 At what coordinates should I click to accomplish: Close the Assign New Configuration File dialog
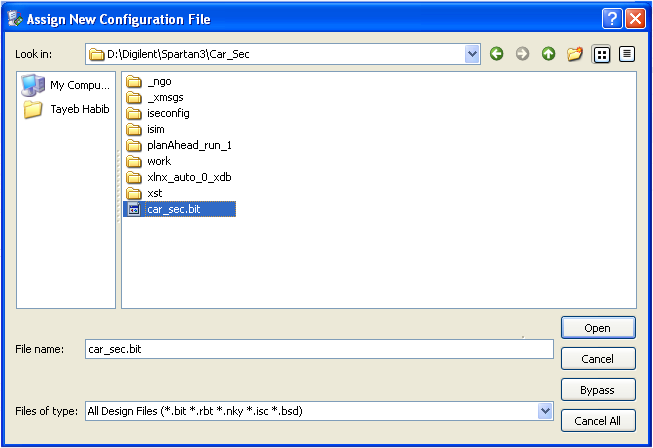click(635, 18)
